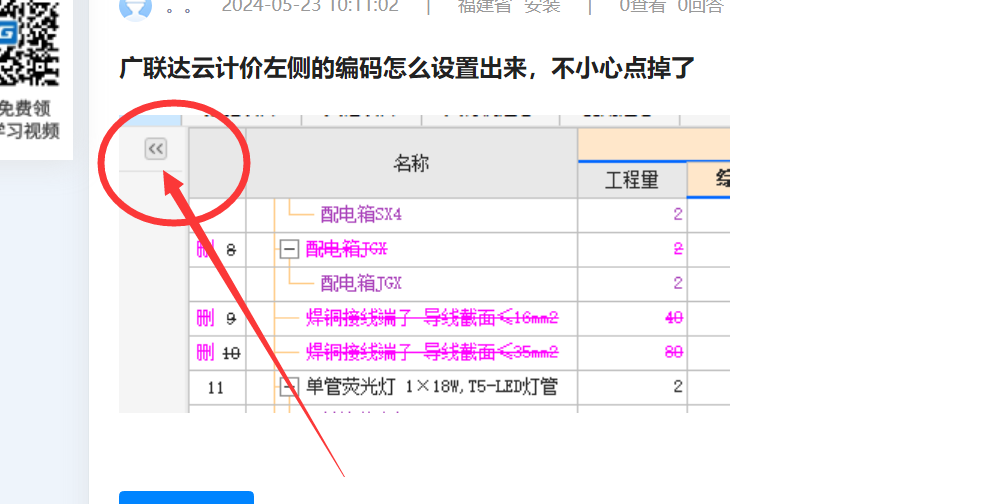The height and width of the screenshot is (504, 1008).
Task: Click quantity cell showing 40
Action: pos(632,318)
